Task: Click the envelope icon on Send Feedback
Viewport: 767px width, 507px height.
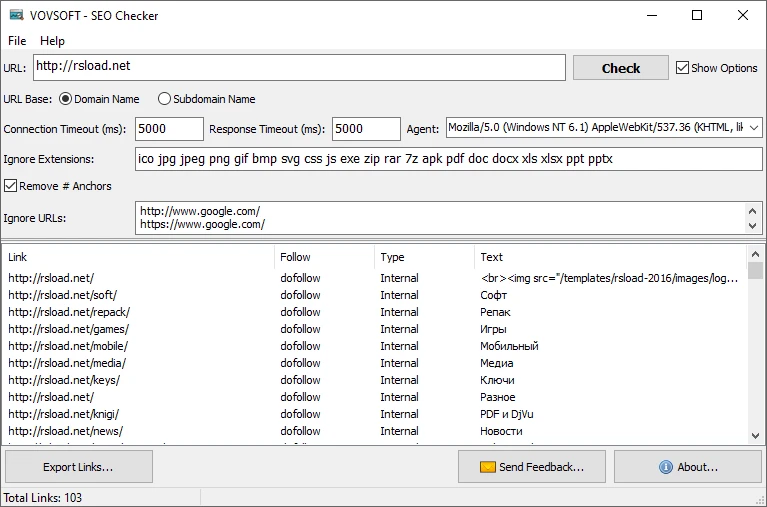Action: (487, 467)
